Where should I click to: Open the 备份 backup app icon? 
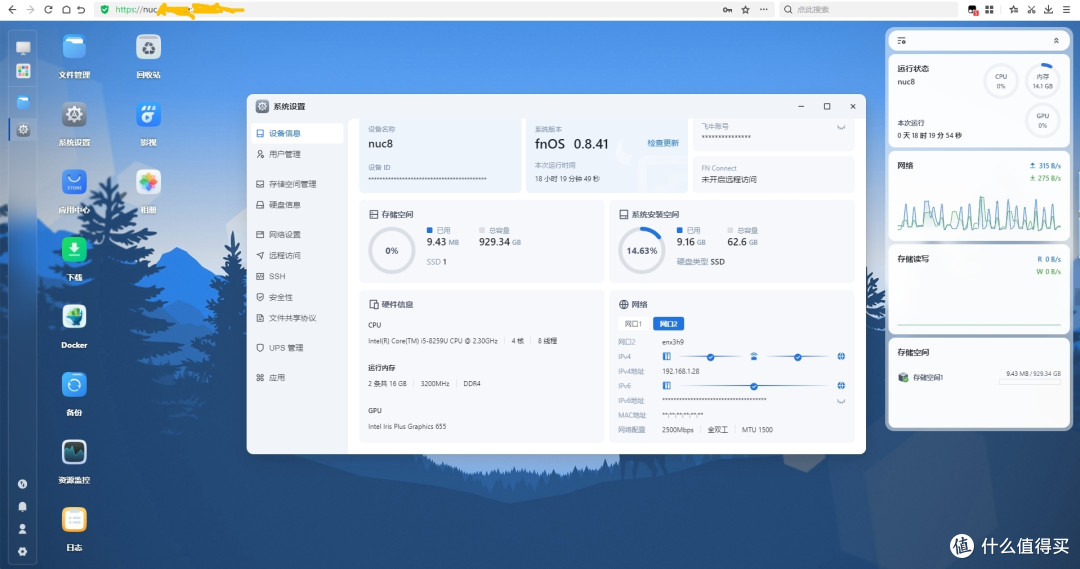pyautogui.click(x=74, y=385)
